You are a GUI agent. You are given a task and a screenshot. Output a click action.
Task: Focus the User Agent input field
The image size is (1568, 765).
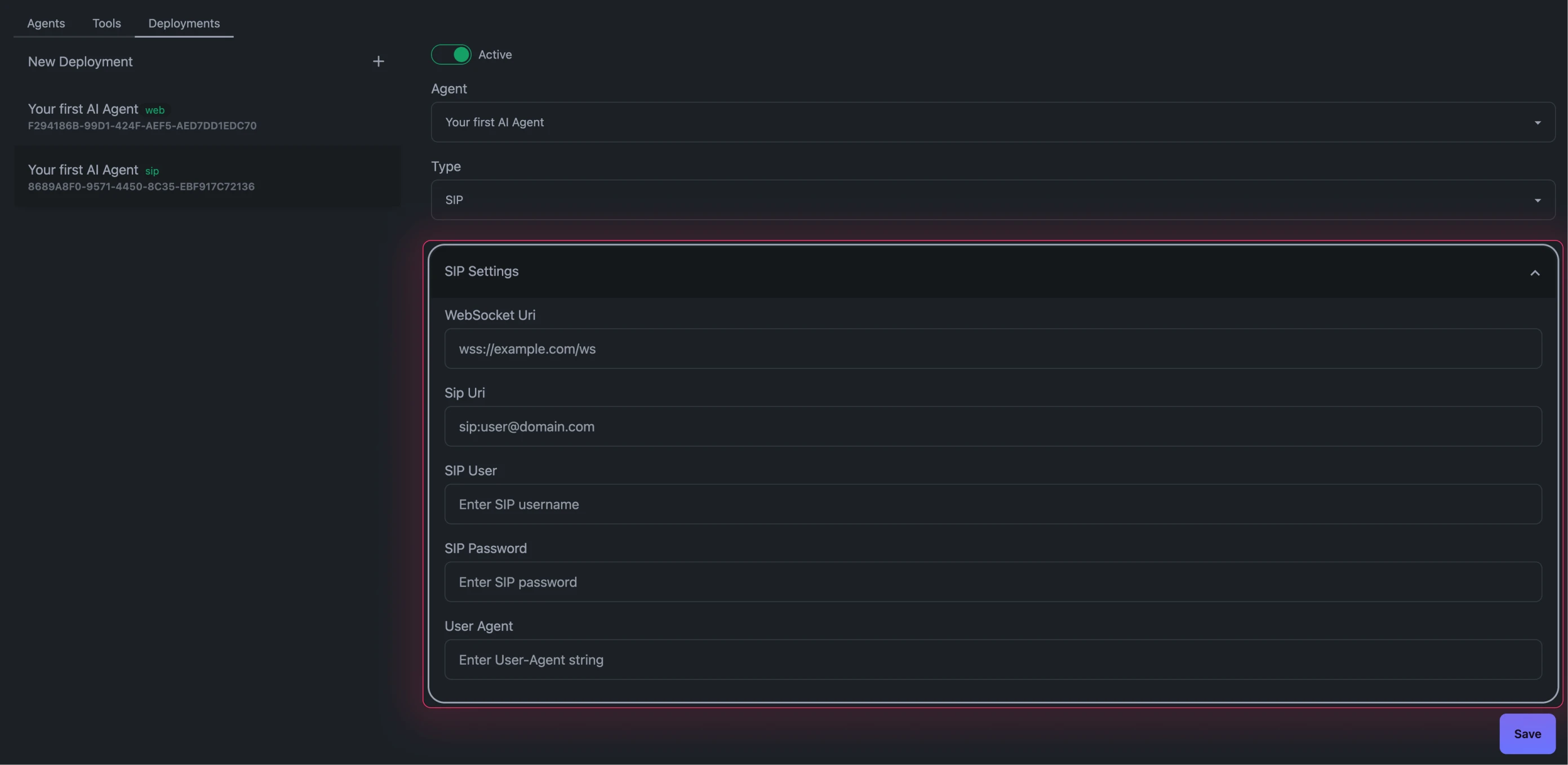tap(992, 660)
